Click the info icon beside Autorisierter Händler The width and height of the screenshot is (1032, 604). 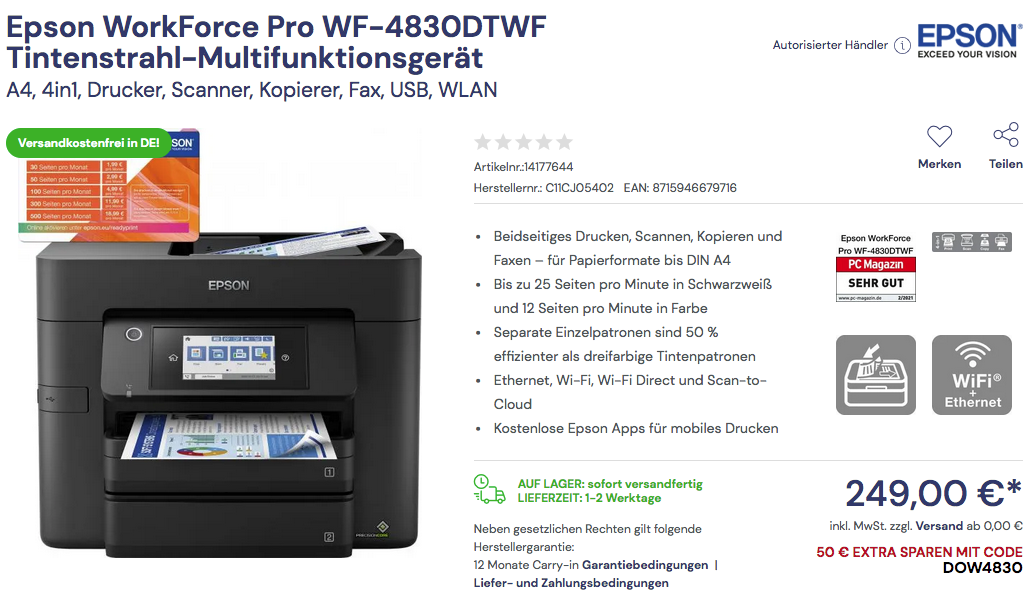[902, 45]
